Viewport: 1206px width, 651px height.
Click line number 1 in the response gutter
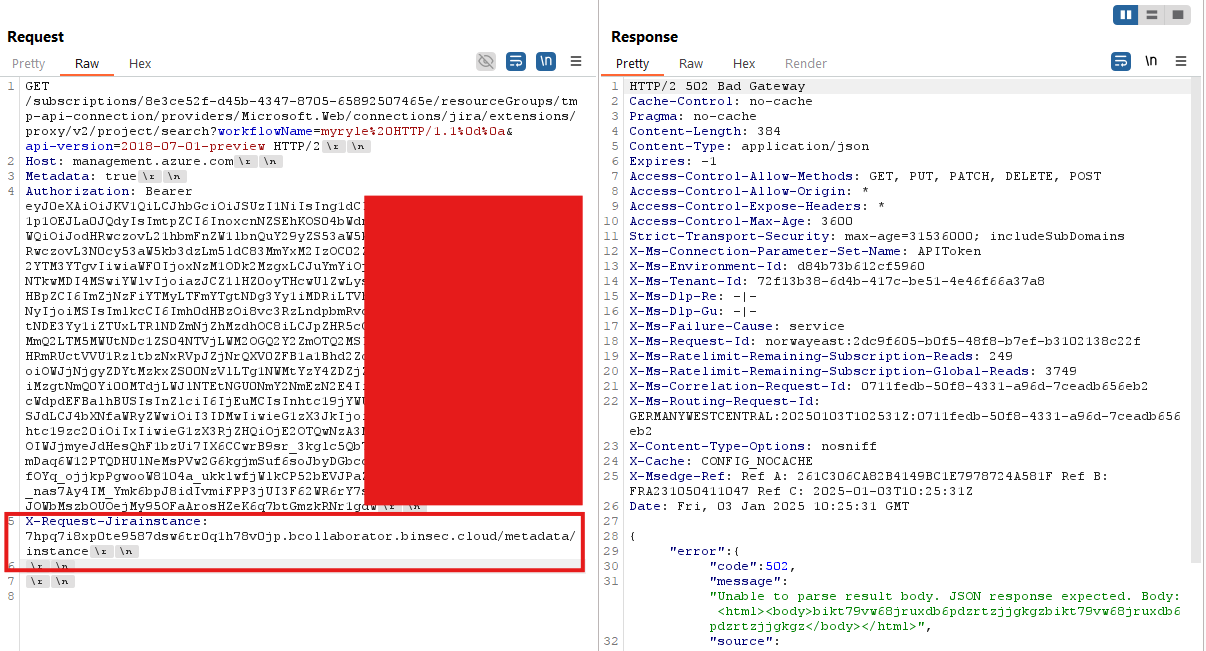pos(614,85)
